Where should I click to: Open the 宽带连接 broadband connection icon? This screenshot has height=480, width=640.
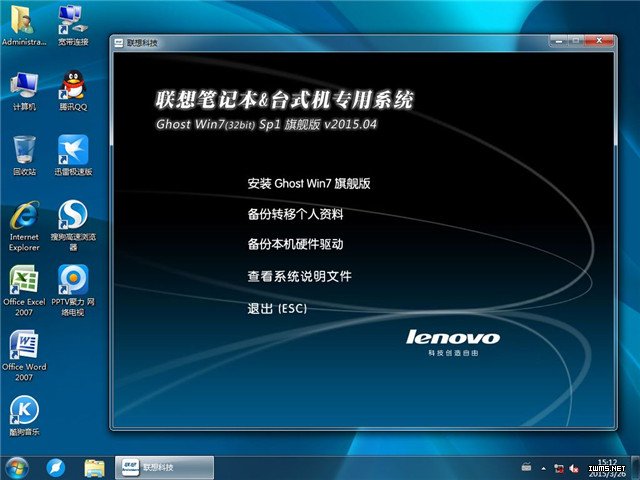[73, 24]
